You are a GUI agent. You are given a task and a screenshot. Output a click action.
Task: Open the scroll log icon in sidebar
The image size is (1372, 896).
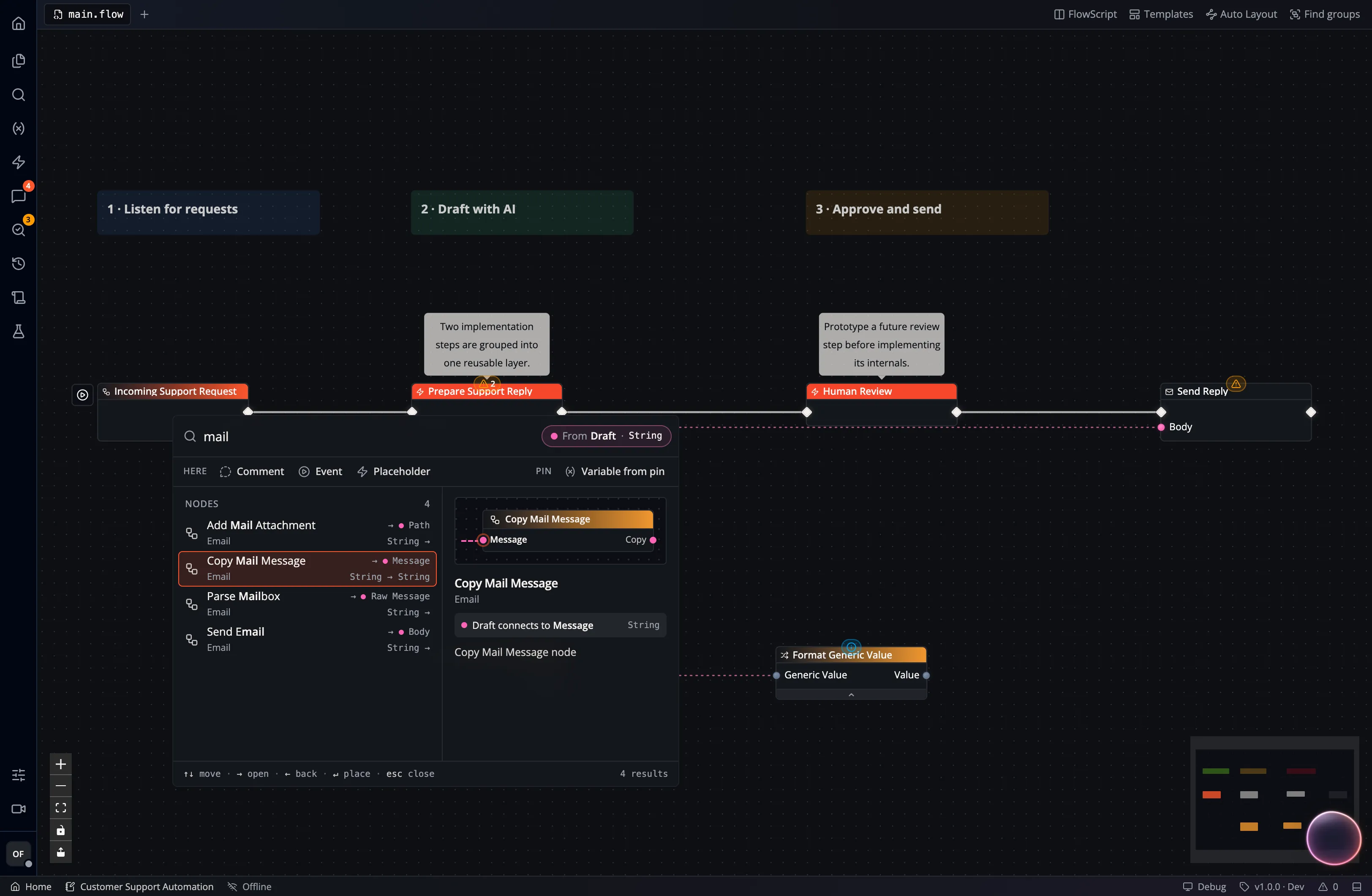[x=19, y=298]
